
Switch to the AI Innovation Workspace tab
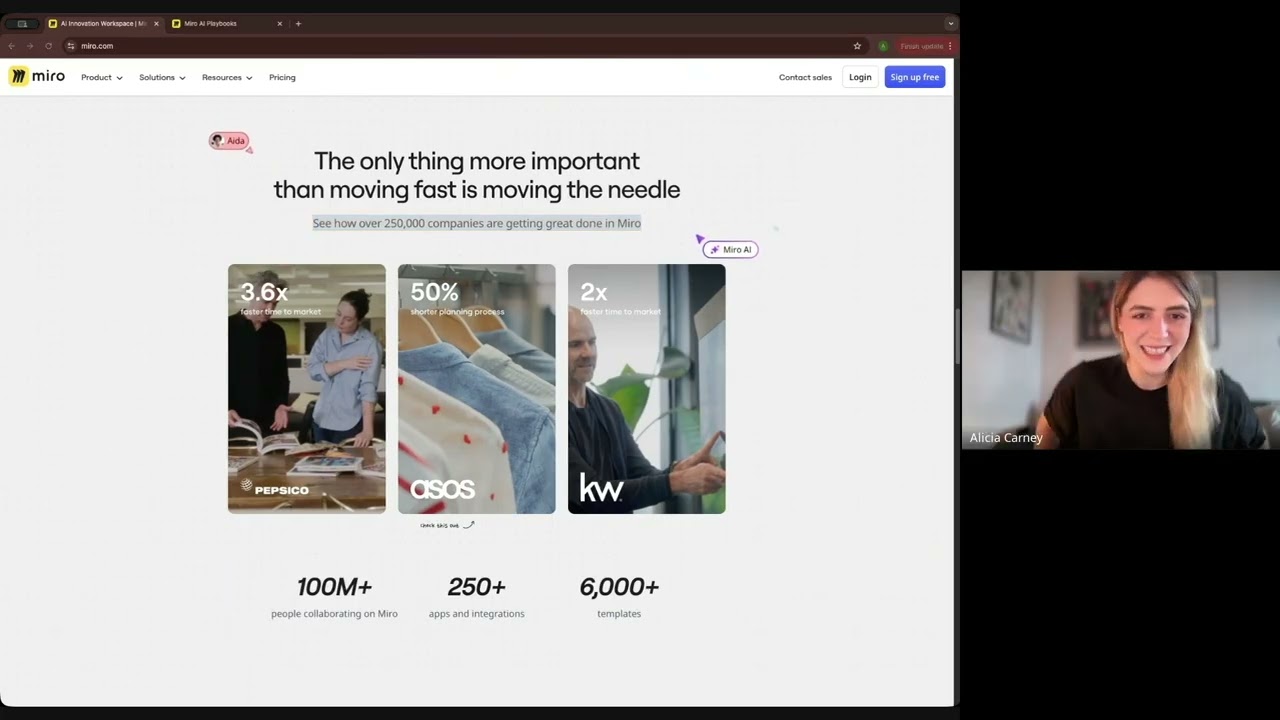coord(103,23)
